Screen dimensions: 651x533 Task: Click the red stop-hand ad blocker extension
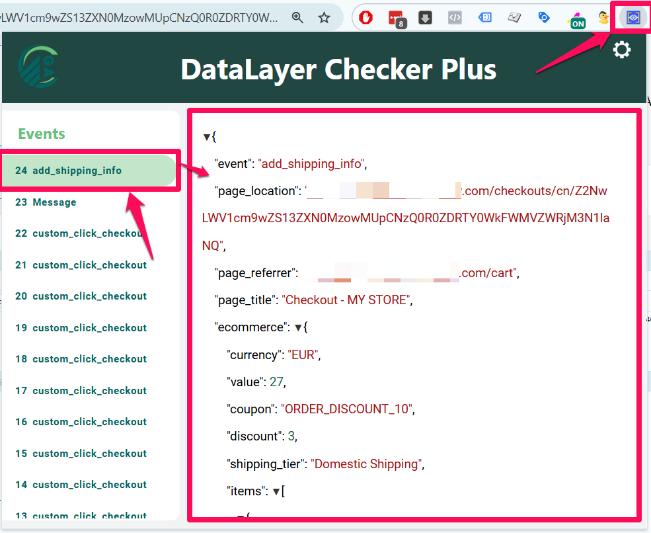click(366, 17)
